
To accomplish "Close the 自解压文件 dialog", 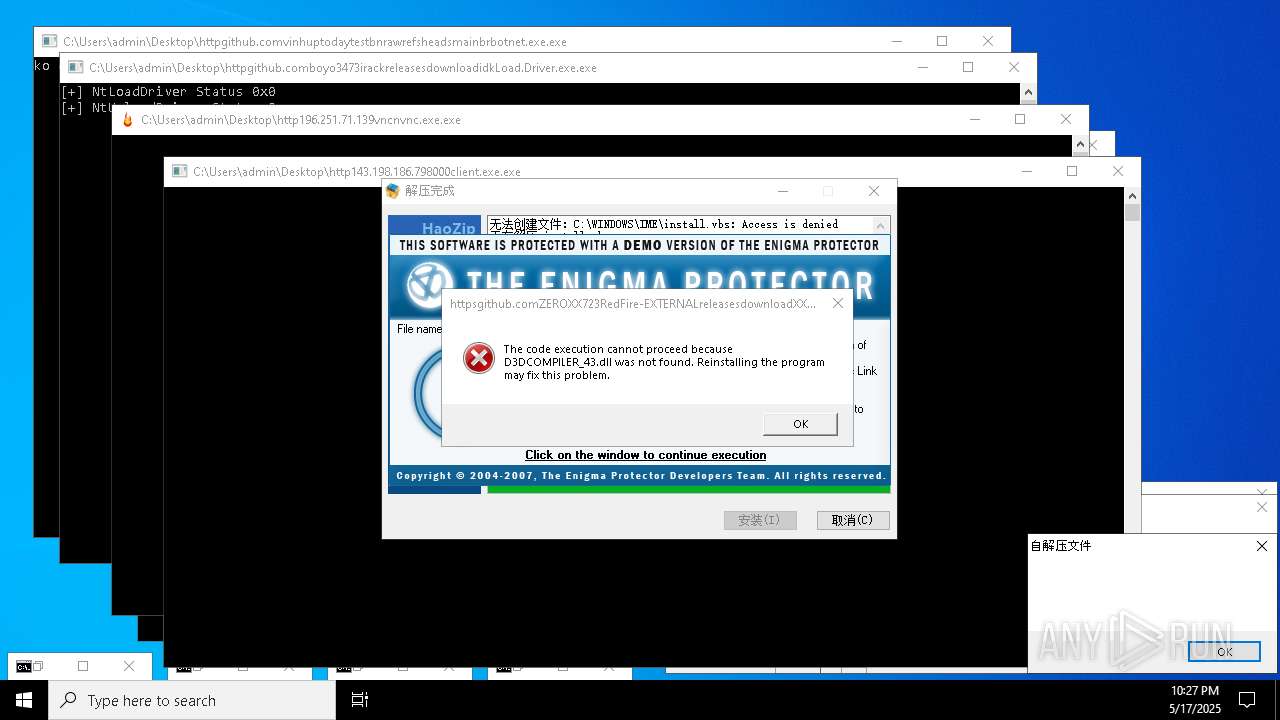I will (1262, 546).
